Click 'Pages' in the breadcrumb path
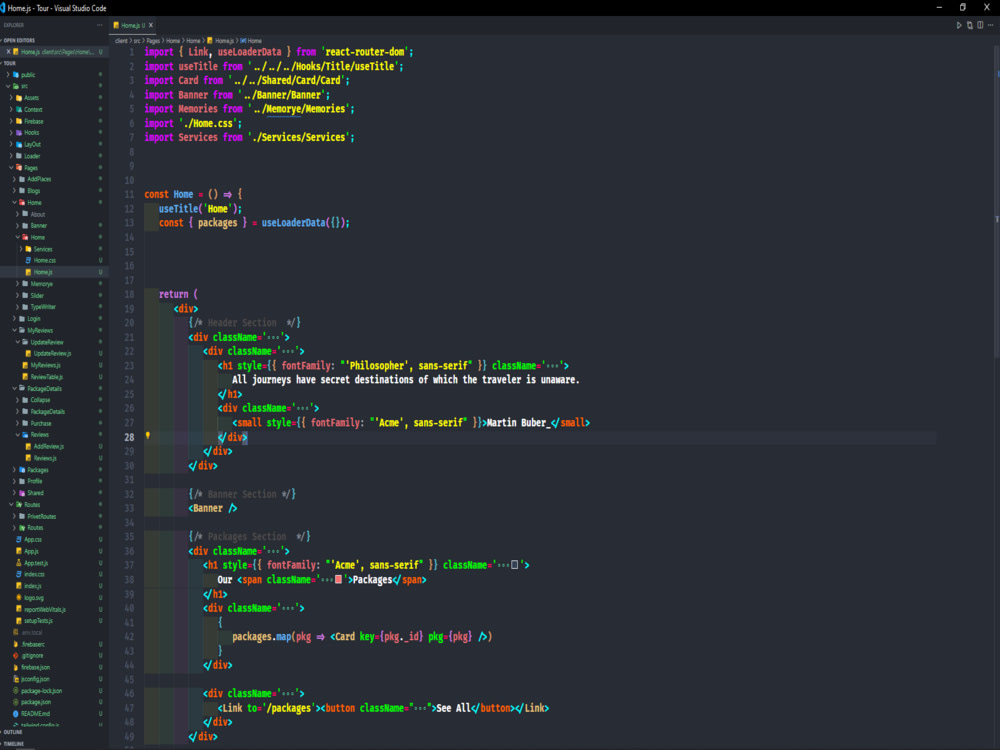 coord(153,41)
